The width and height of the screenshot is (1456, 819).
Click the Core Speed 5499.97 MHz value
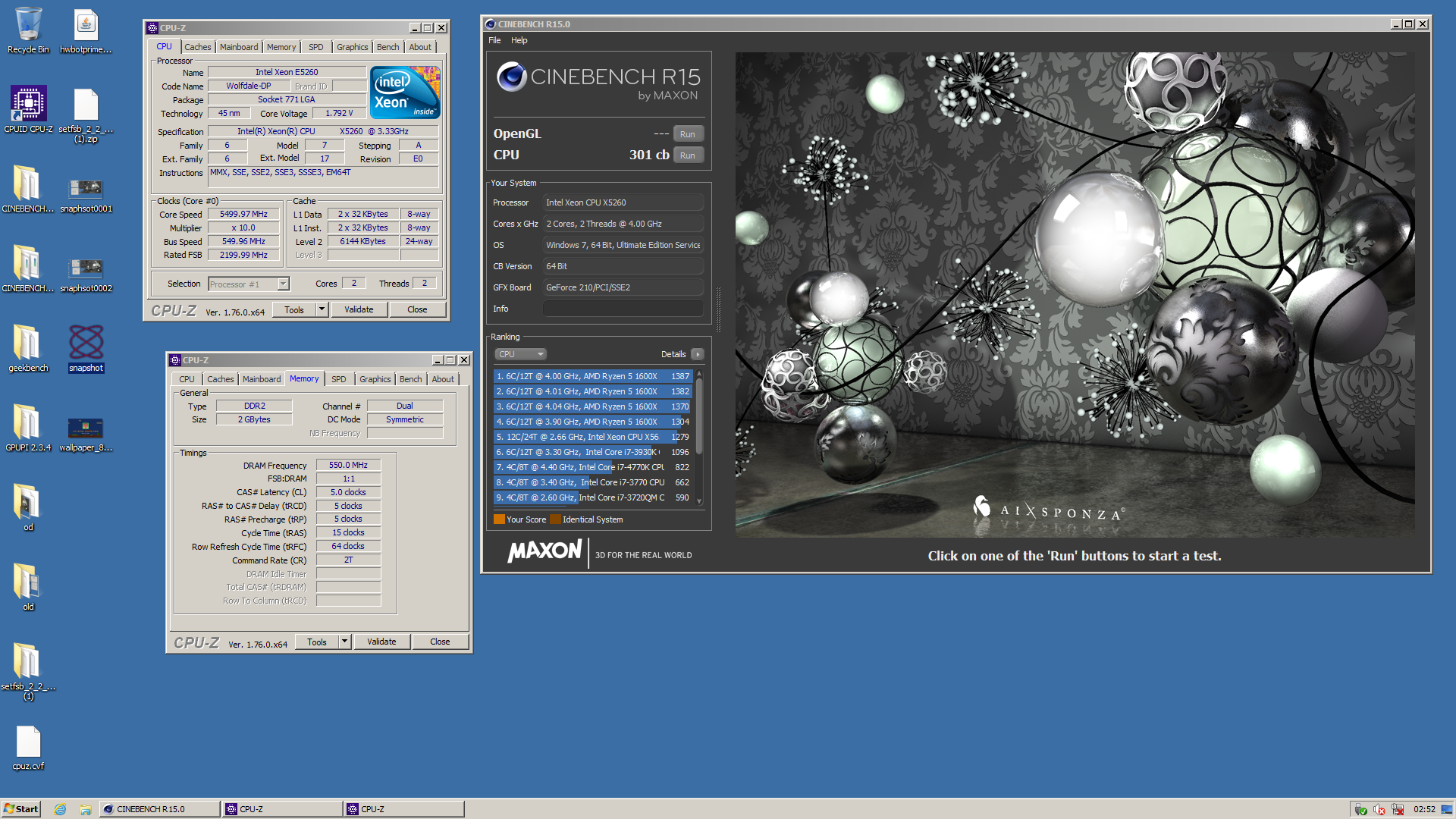(x=243, y=214)
